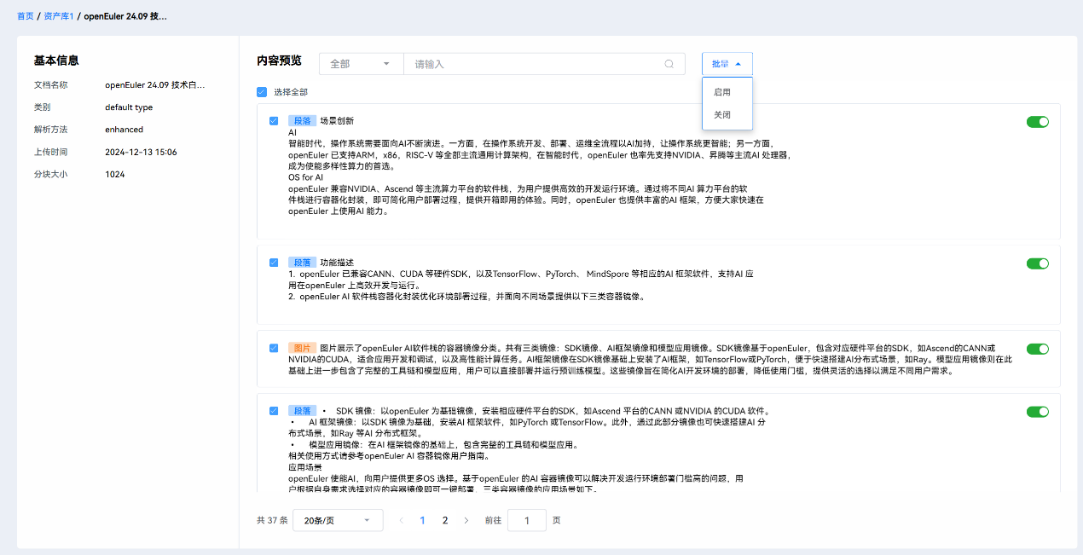Viewport: 1083px width, 555px height.
Task: Select page 1 in pagination
Action: coord(423,520)
